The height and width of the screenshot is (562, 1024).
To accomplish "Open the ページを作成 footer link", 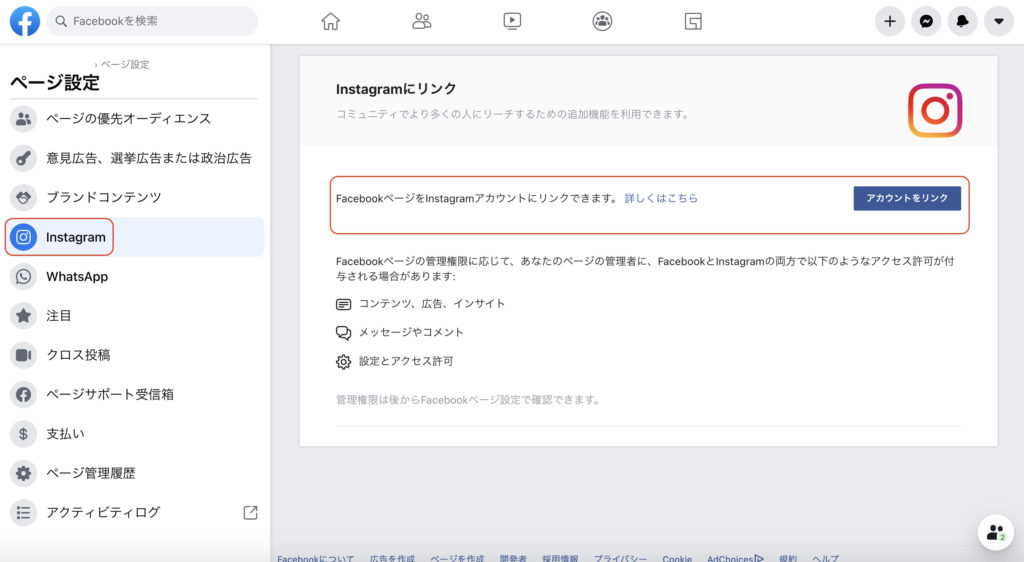I will point(457,558).
